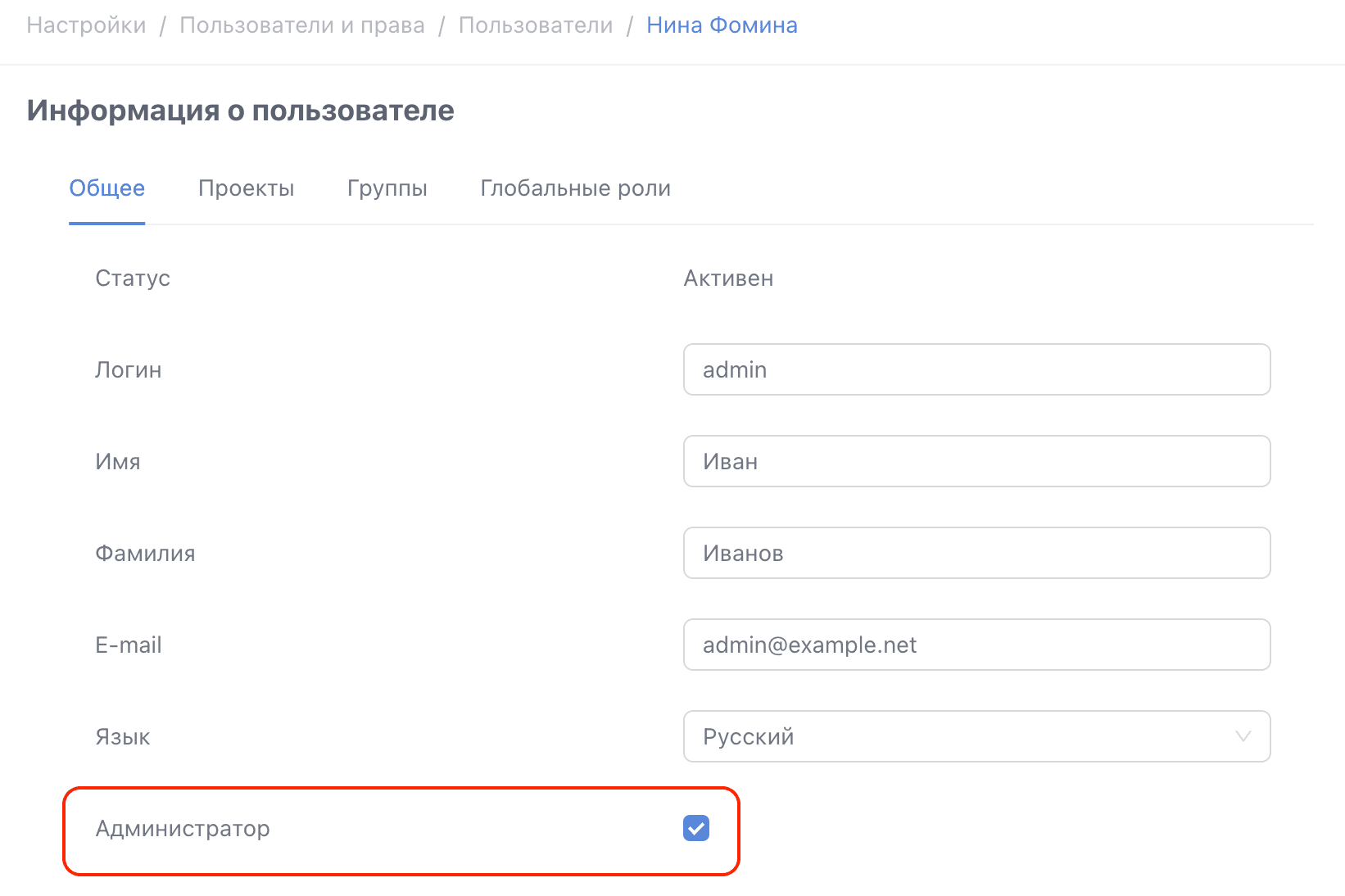Screen dimensions: 1345x896
Task: Click the Фамилия input with Иванов
Action: [976, 553]
